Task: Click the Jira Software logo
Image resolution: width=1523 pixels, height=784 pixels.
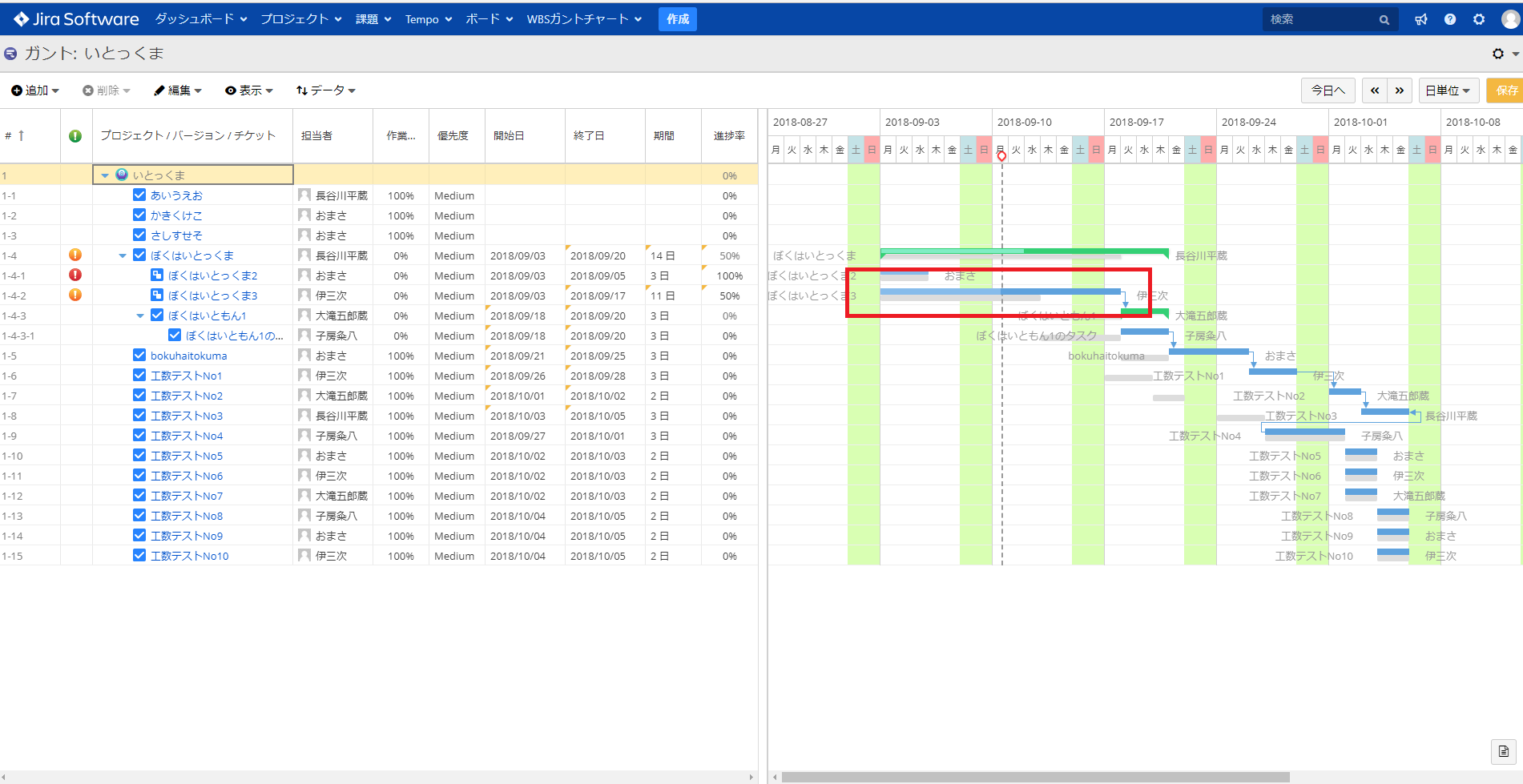Action: 76,19
